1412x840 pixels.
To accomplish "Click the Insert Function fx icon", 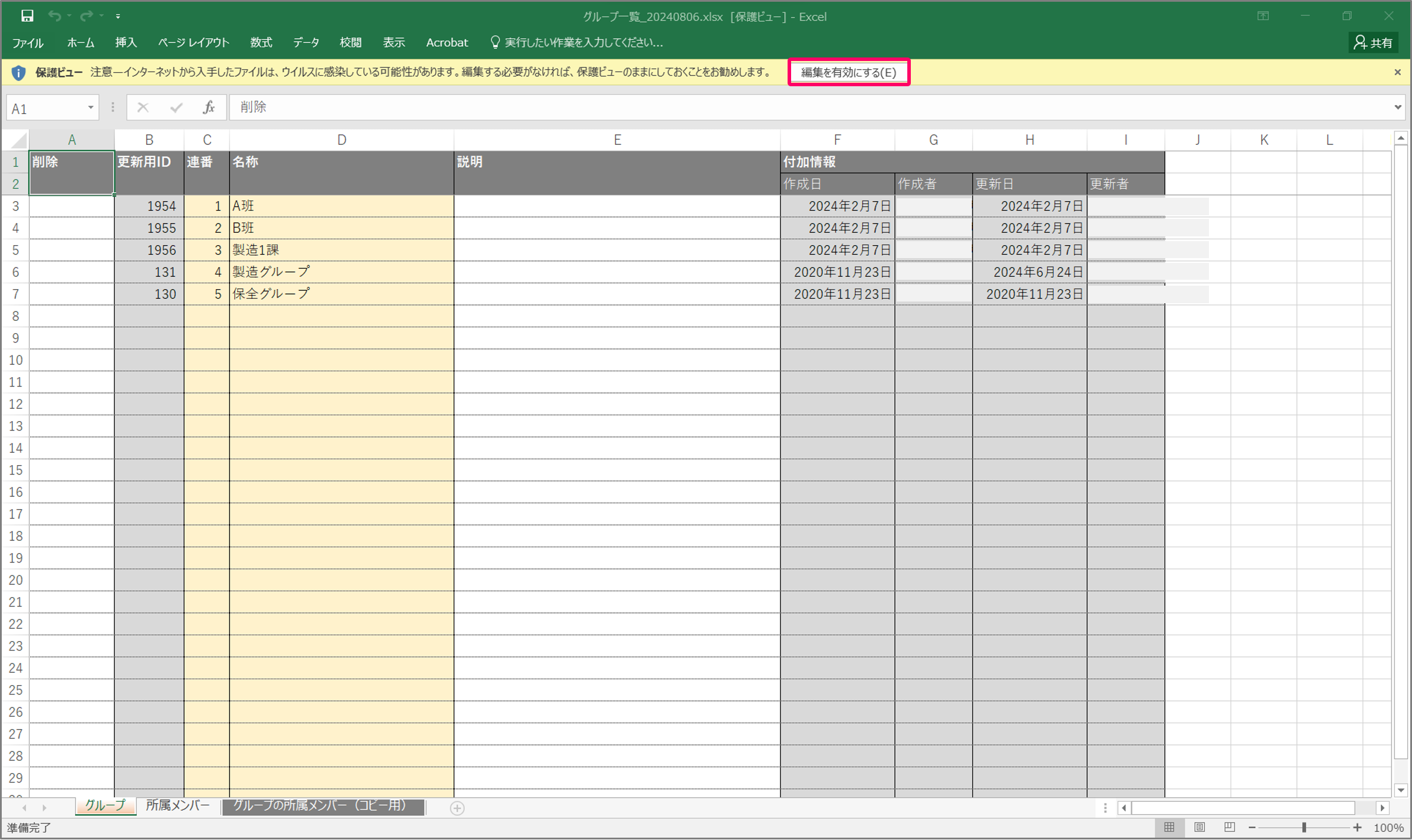I will (208, 107).
